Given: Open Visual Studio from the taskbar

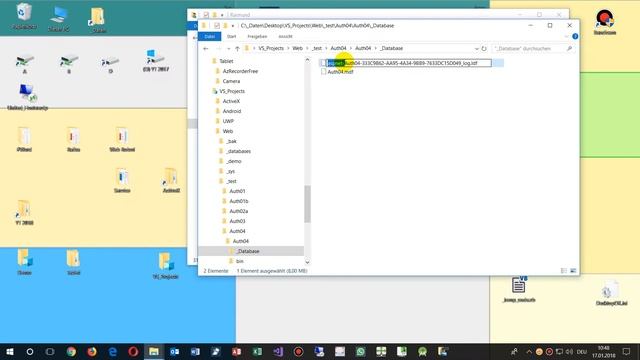Looking at the screenshot, I should pos(278,351).
